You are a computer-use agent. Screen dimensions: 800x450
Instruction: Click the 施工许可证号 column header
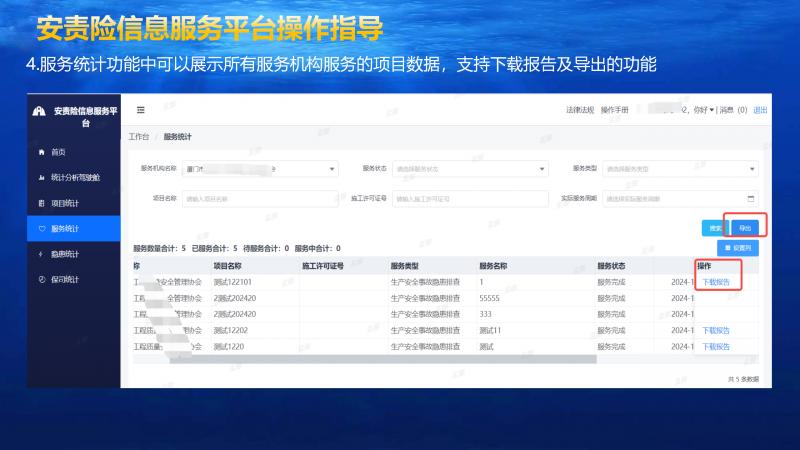click(323, 266)
